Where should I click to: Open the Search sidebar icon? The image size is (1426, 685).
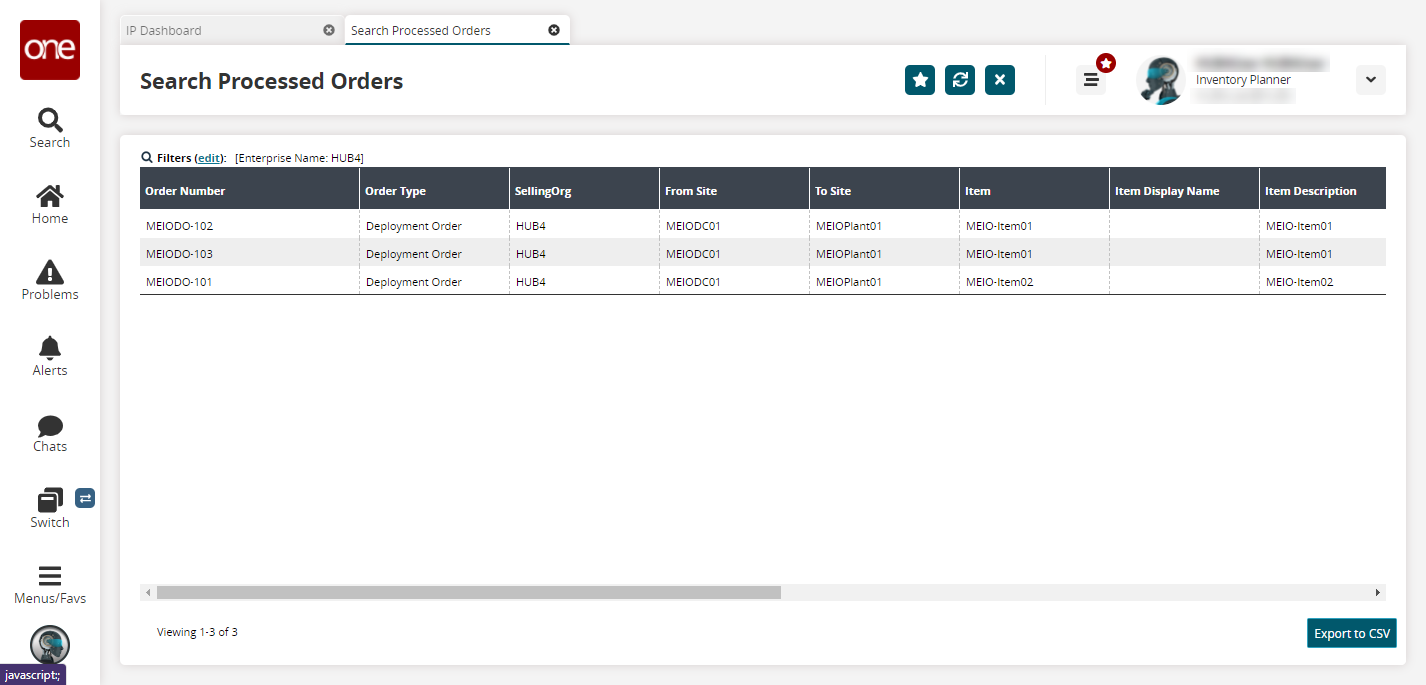point(49,121)
